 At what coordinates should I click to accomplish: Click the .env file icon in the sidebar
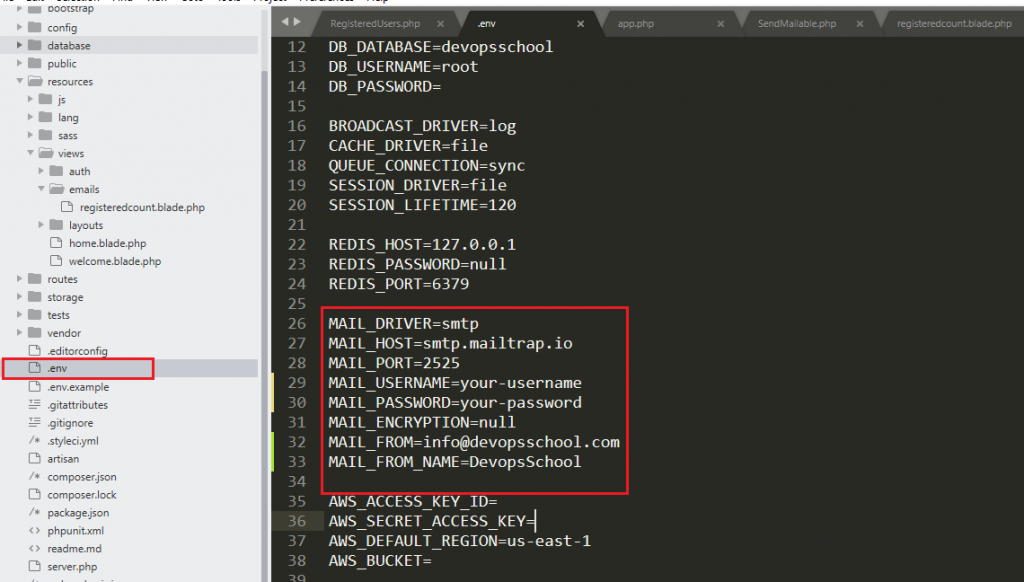tap(35, 369)
